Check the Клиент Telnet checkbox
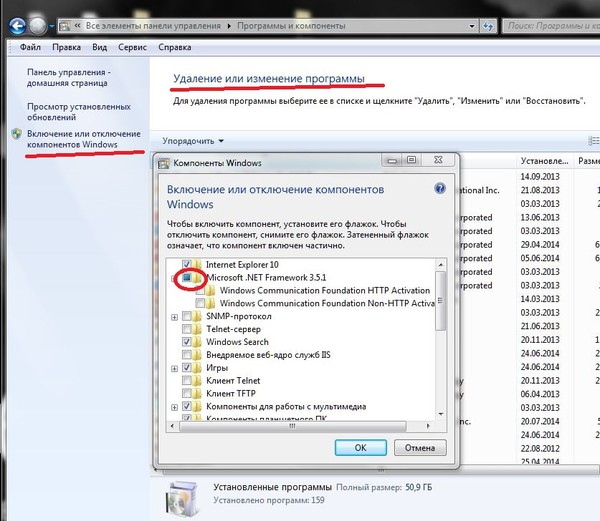 click(x=187, y=381)
